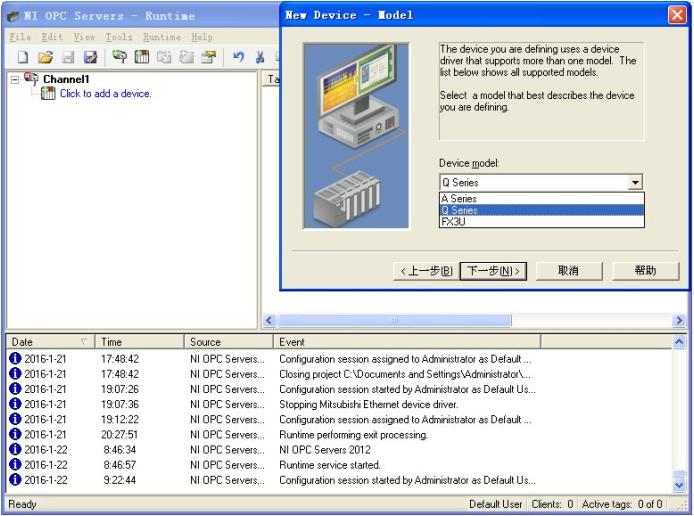Close the New Device - Model dialog
Screen dimensions: 694x516
677,15
